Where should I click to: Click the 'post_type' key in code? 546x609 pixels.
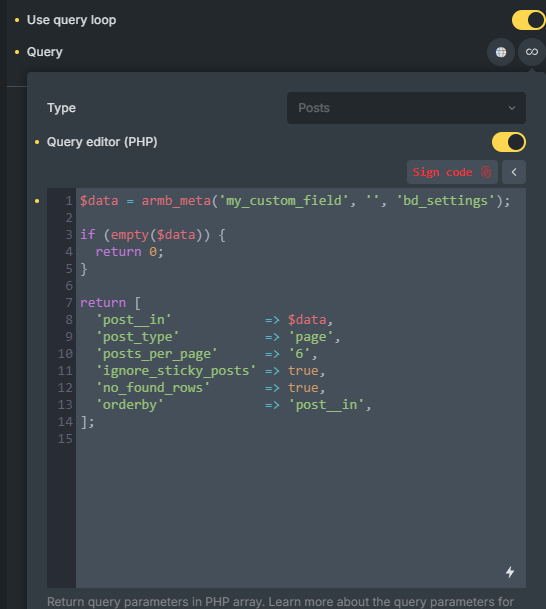[x=137, y=337]
